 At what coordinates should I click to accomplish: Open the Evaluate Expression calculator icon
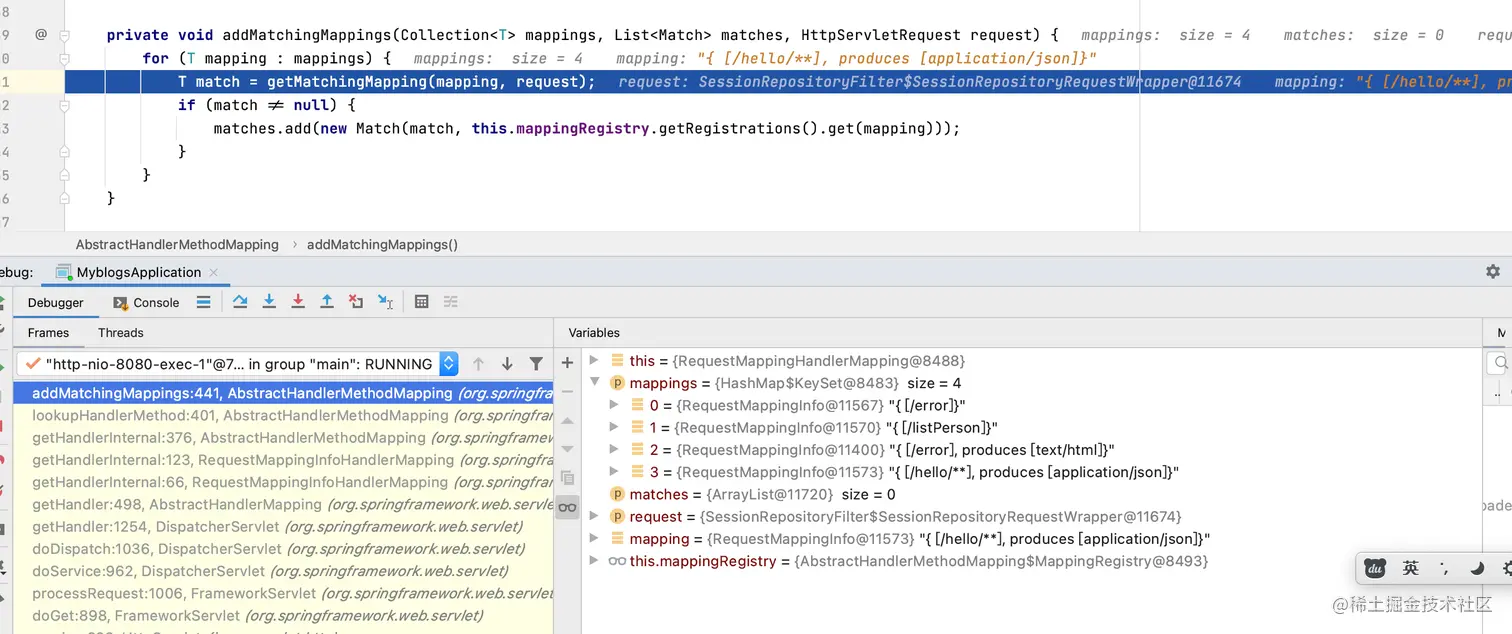click(422, 302)
